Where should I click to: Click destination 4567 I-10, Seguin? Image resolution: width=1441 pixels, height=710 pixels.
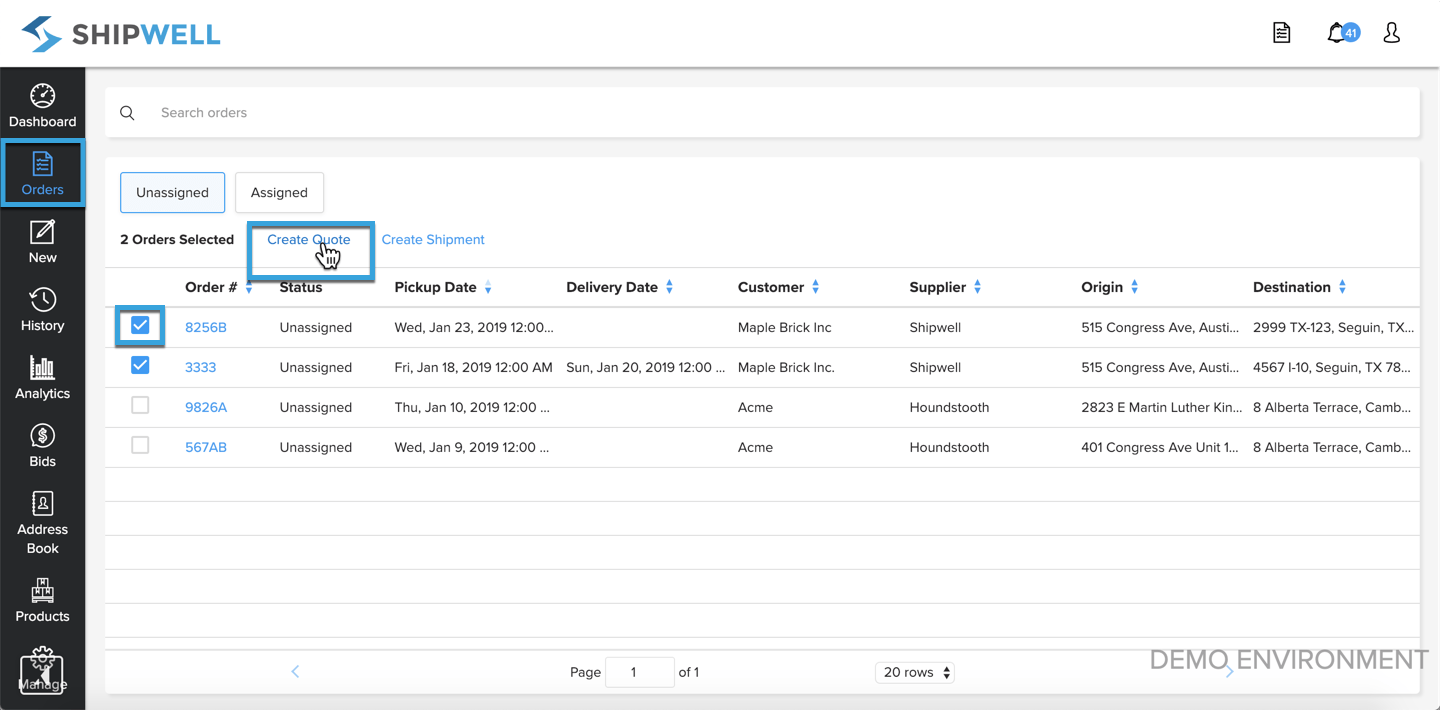click(1332, 367)
